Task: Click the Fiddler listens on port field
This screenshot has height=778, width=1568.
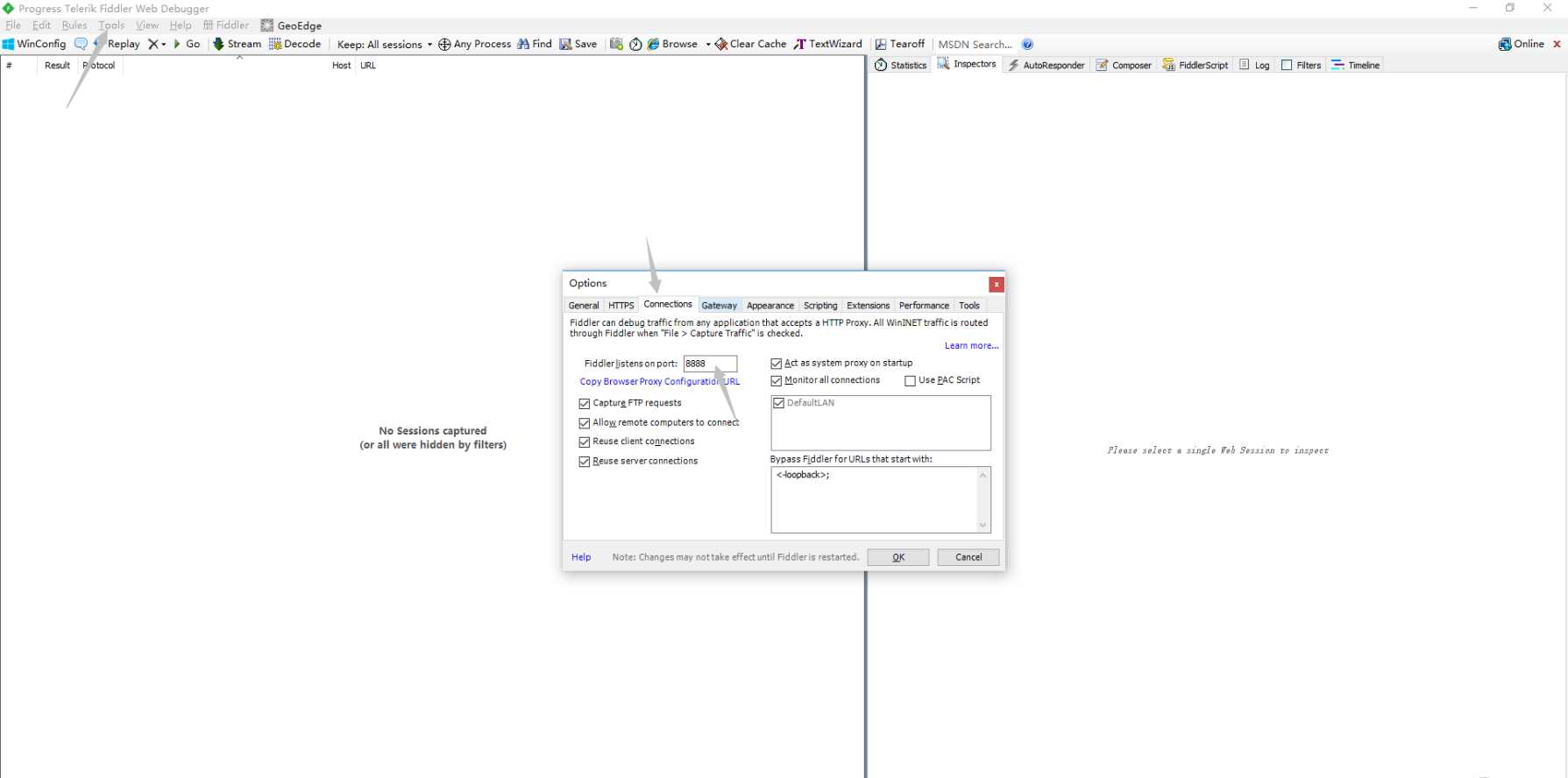Action: click(x=710, y=364)
